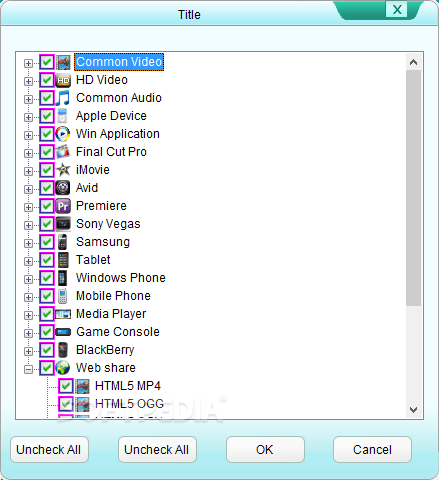Image resolution: width=439 pixels, height=480 pixels.
Task: Select the 'Samsung' label
Action: [103, 242]
